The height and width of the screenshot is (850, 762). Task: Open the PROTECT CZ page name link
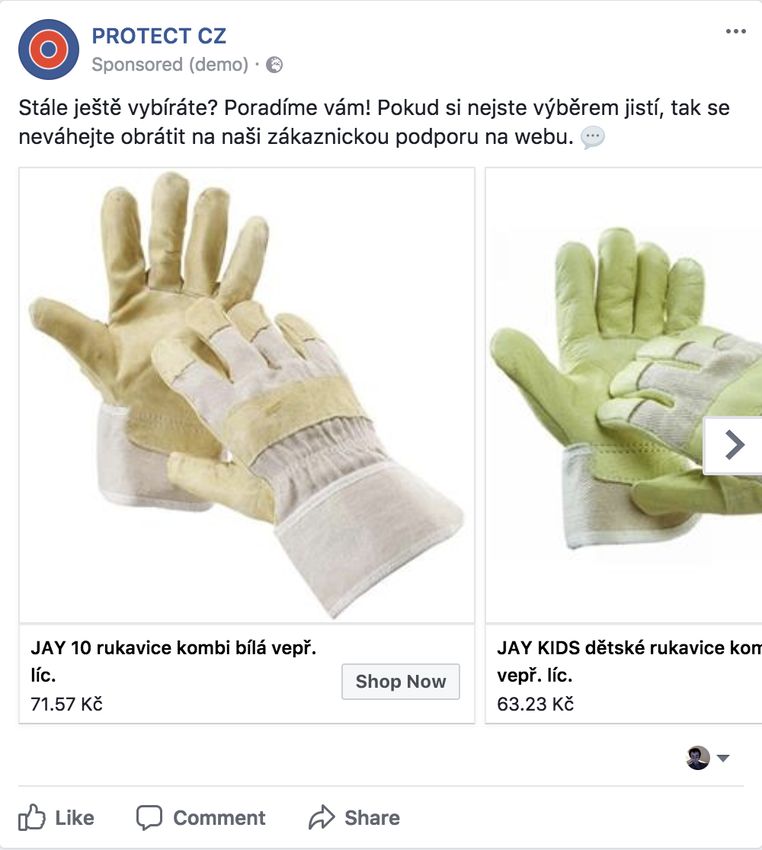(x=159, y=36)
